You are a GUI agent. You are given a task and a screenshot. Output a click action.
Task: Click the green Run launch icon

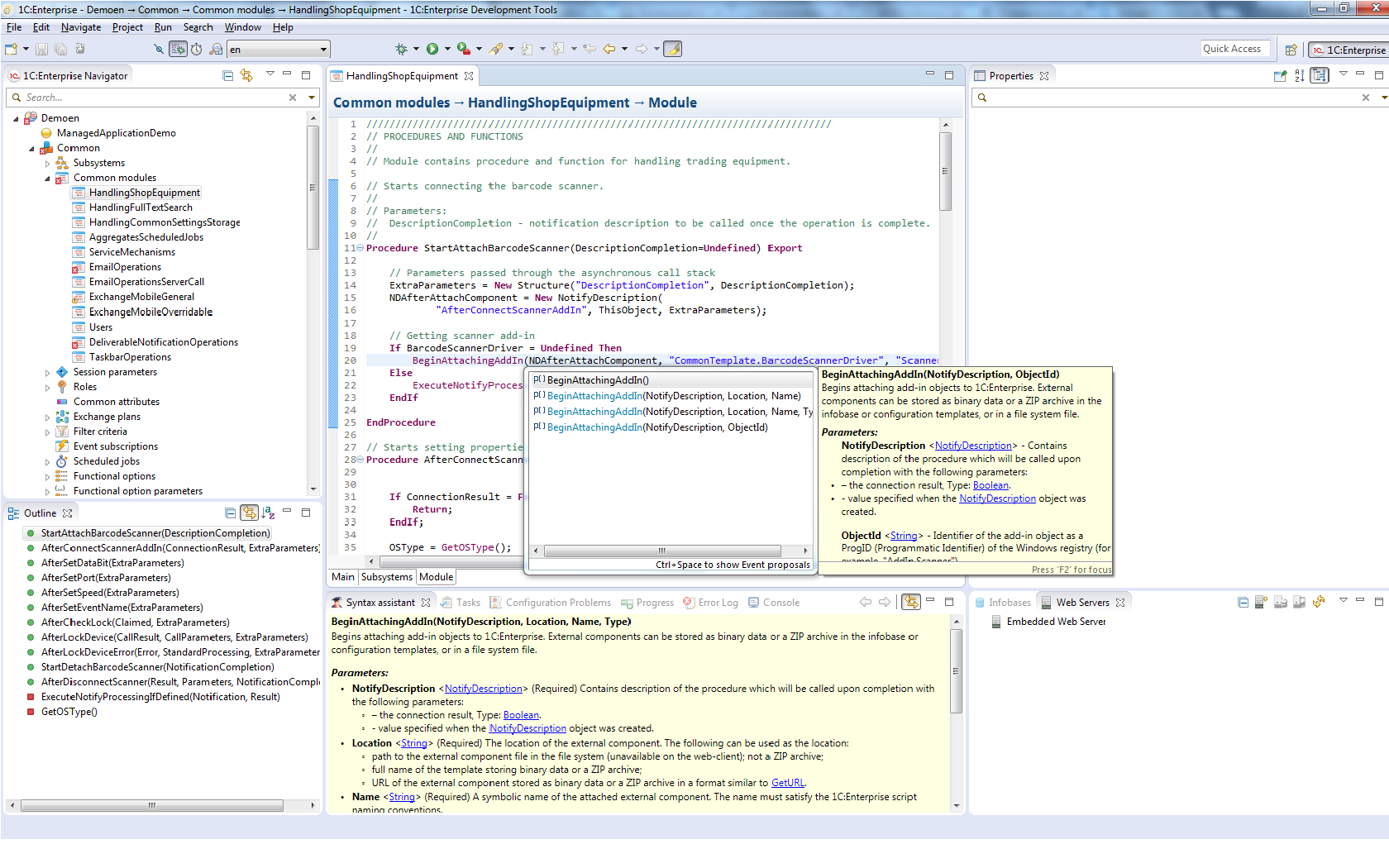pos(432,49)
